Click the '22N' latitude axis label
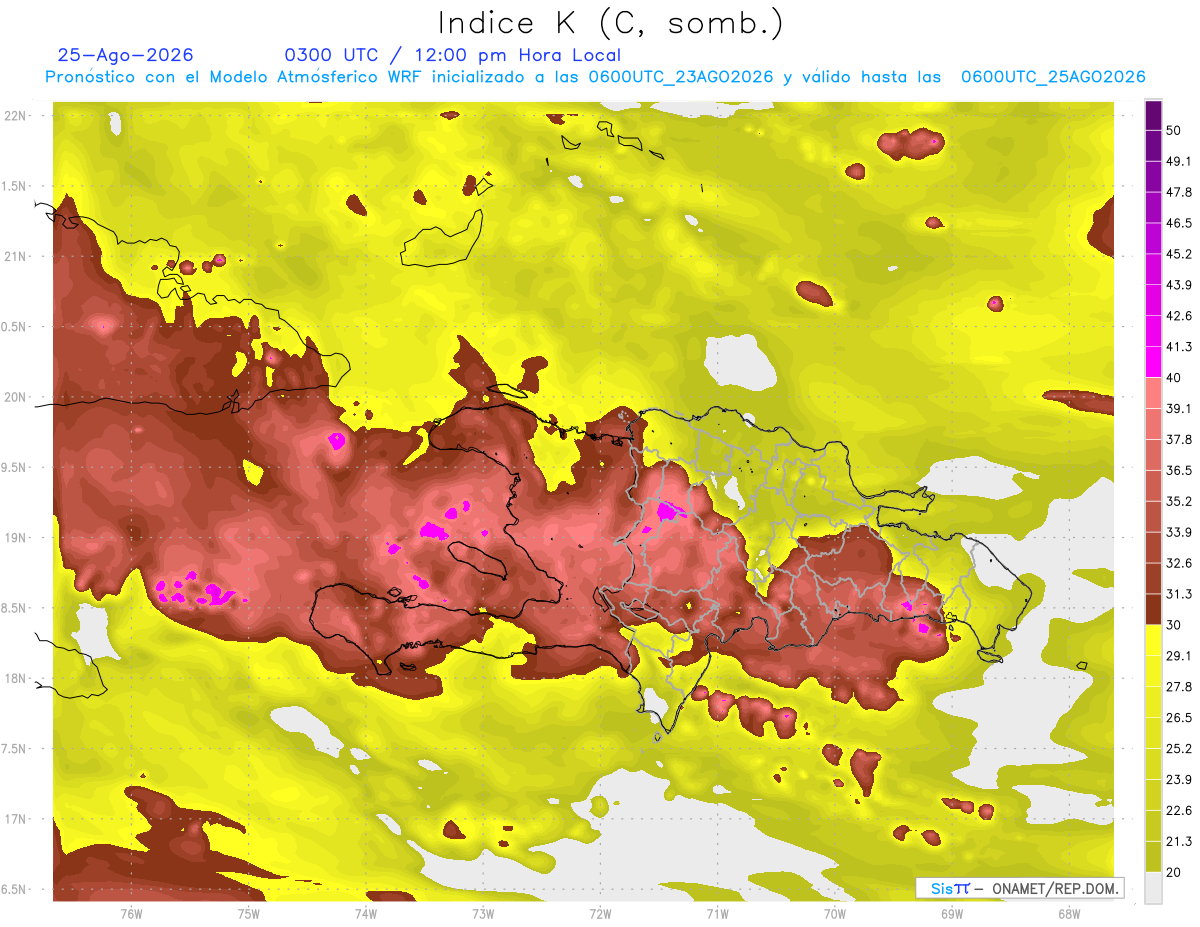1200x927 pixels. pos(15,115)
